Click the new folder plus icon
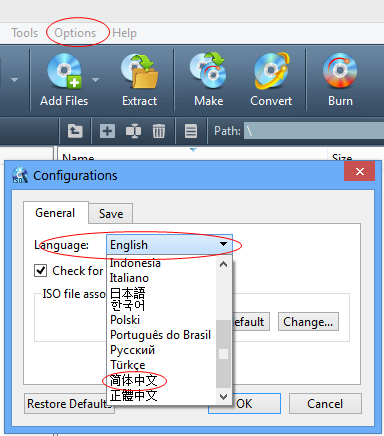Viewport: 384px width, 436px height. click(x=107, y=131)
